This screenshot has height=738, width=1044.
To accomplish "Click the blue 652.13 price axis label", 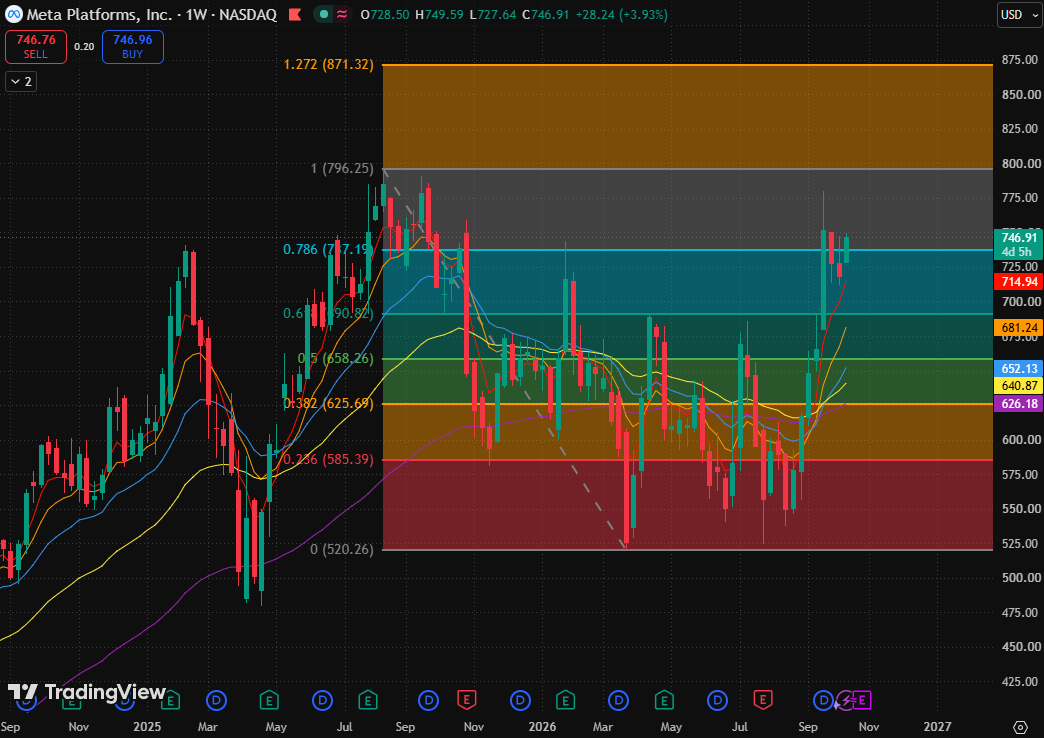I will click(x=1018, y=368).
